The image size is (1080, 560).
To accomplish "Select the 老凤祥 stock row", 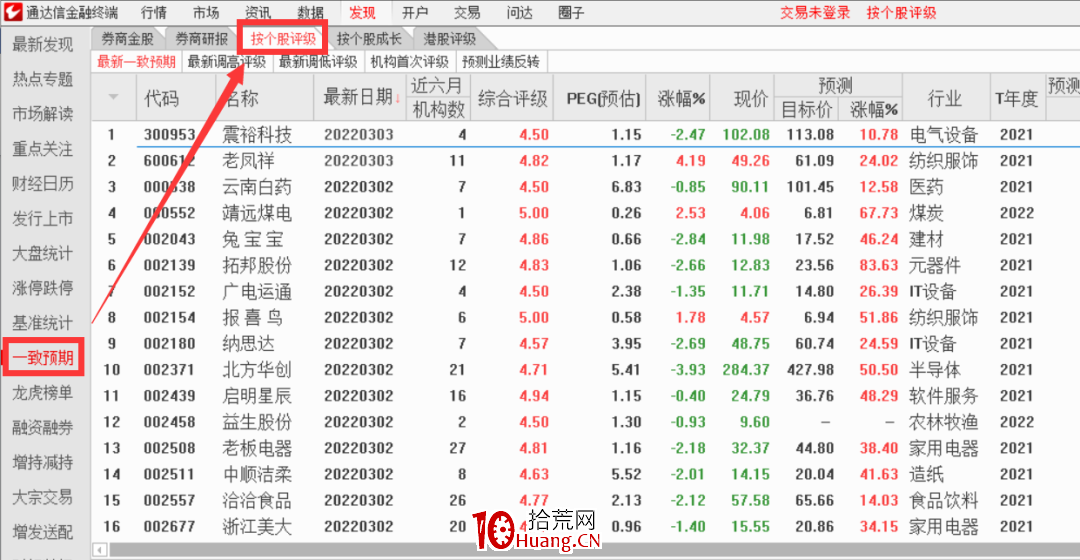I will click(x=585, y=160).
